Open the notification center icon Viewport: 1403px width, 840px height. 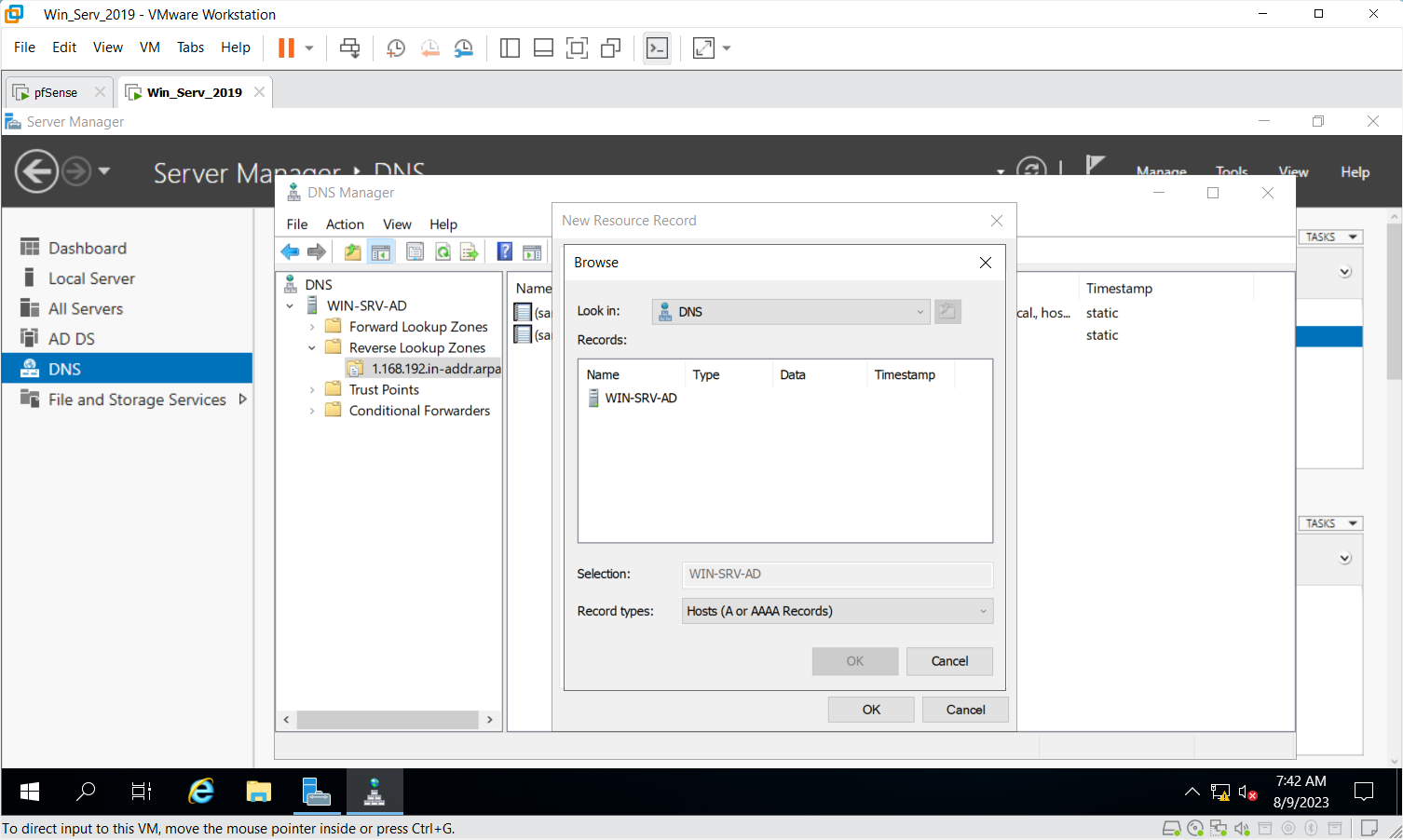(x=1364, y=792)
